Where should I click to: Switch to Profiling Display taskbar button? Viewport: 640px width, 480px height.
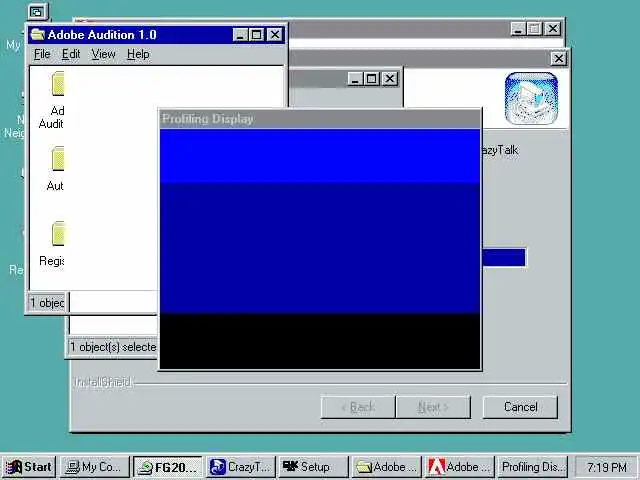(x=532, y=467)
